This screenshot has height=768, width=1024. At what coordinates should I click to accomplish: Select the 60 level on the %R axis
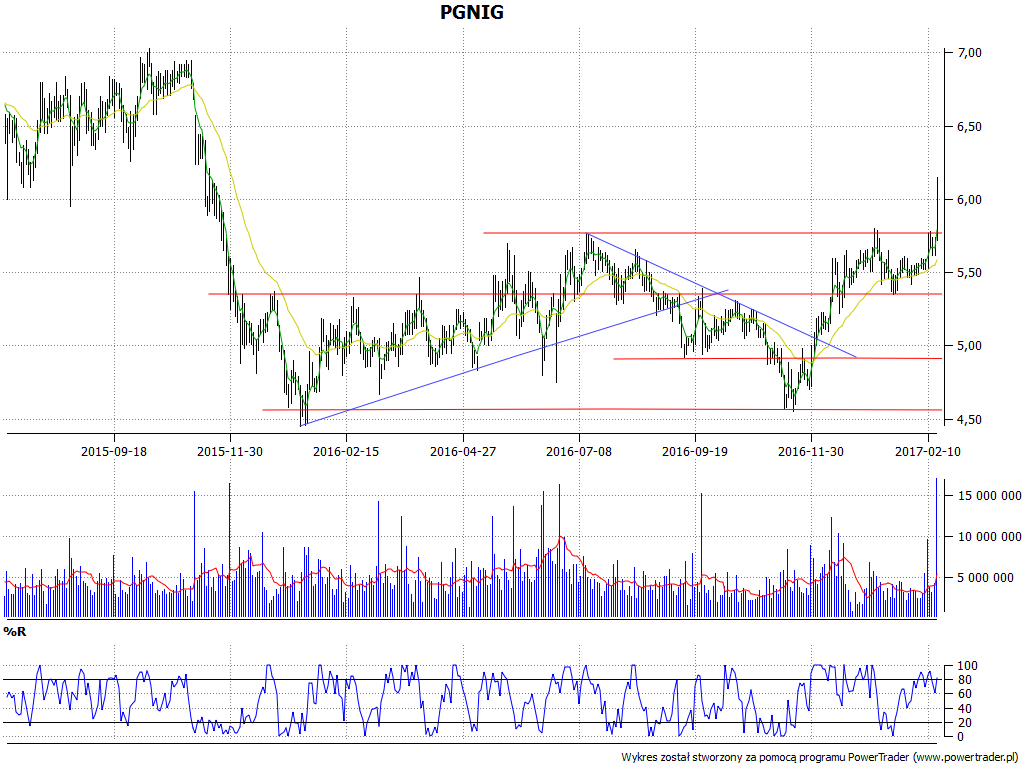(x=963, y=695)
